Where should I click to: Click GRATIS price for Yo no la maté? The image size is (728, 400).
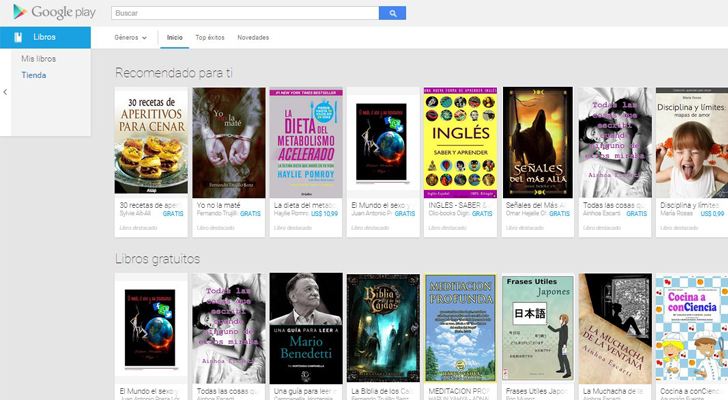click(x=250, y=214)
